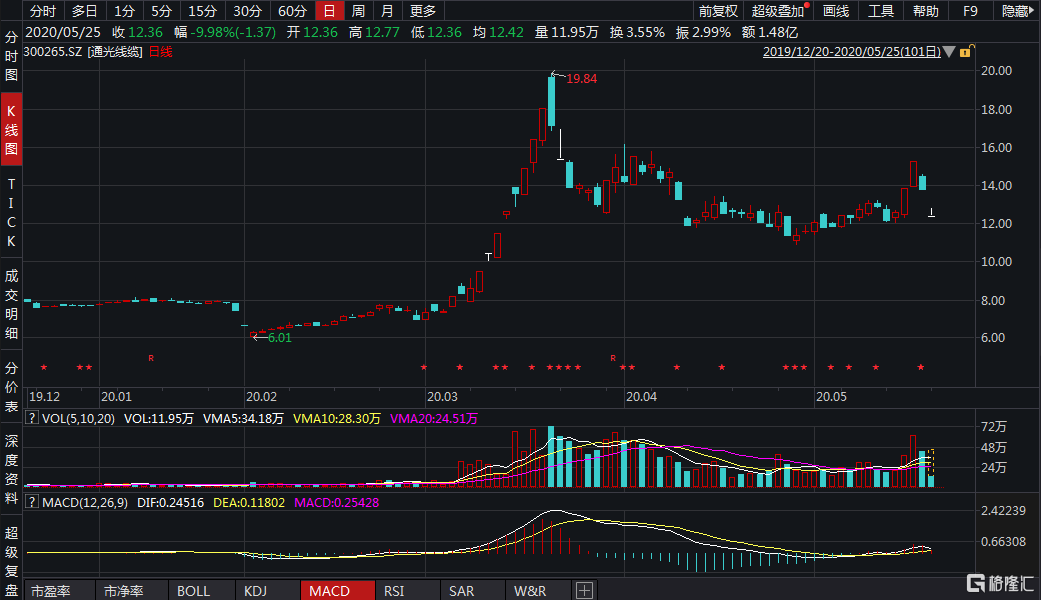This screenshot has width=1041, height=600.
Task: Open the 帮助 help menu
Action: click(925, 11)
